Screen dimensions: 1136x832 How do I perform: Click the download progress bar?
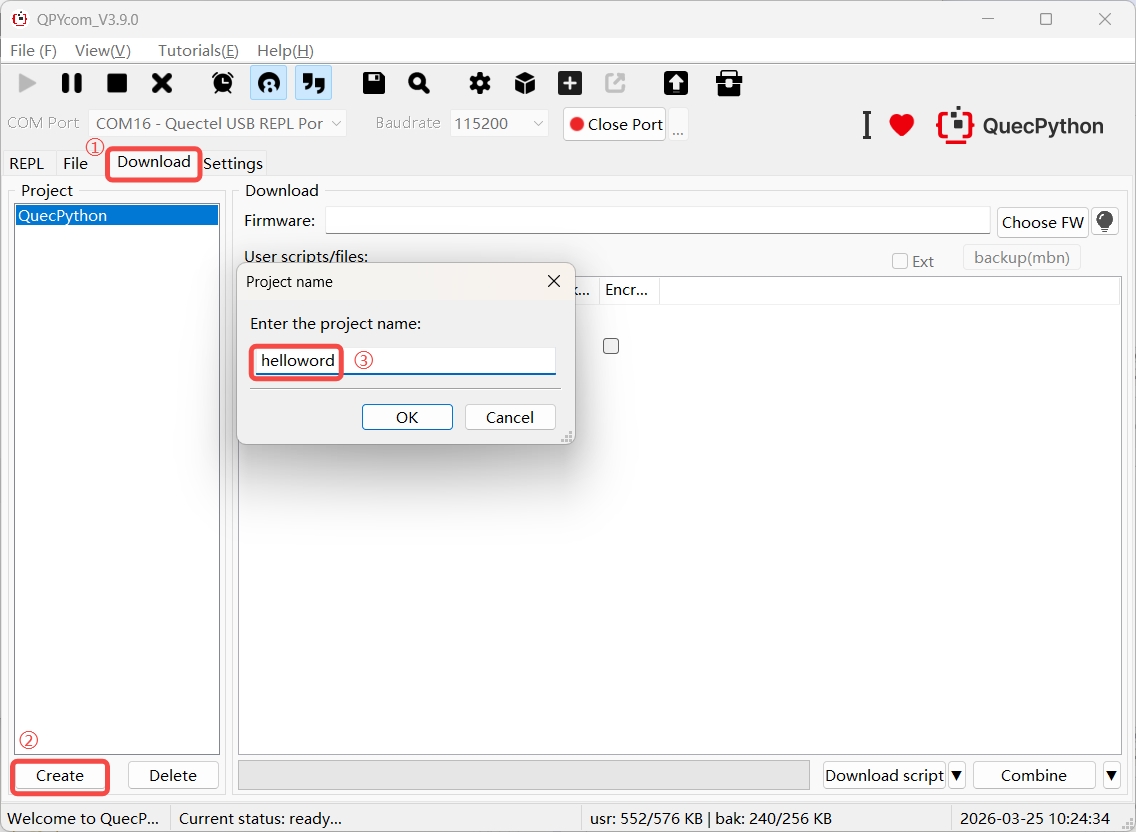click(x=523, y=775)
